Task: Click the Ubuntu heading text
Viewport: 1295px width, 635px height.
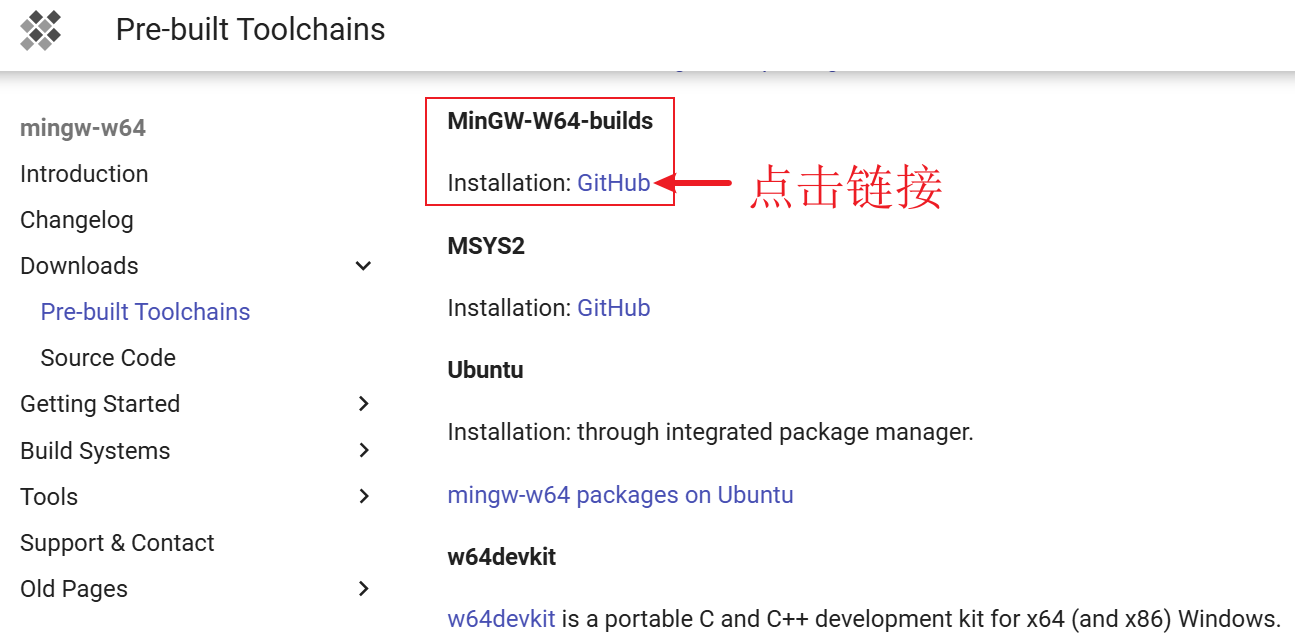Action: click(485, 370)
